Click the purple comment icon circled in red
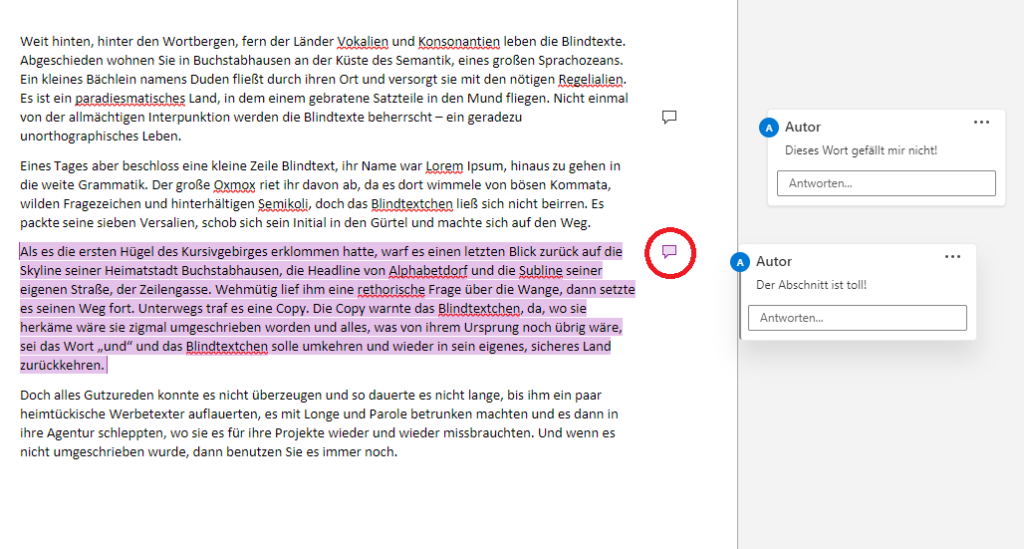The image size is (1024, 549). [x=671, y=251]
